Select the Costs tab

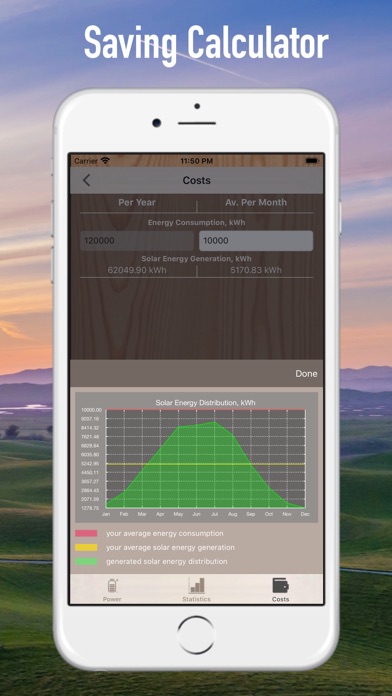(x=281, y=590)
